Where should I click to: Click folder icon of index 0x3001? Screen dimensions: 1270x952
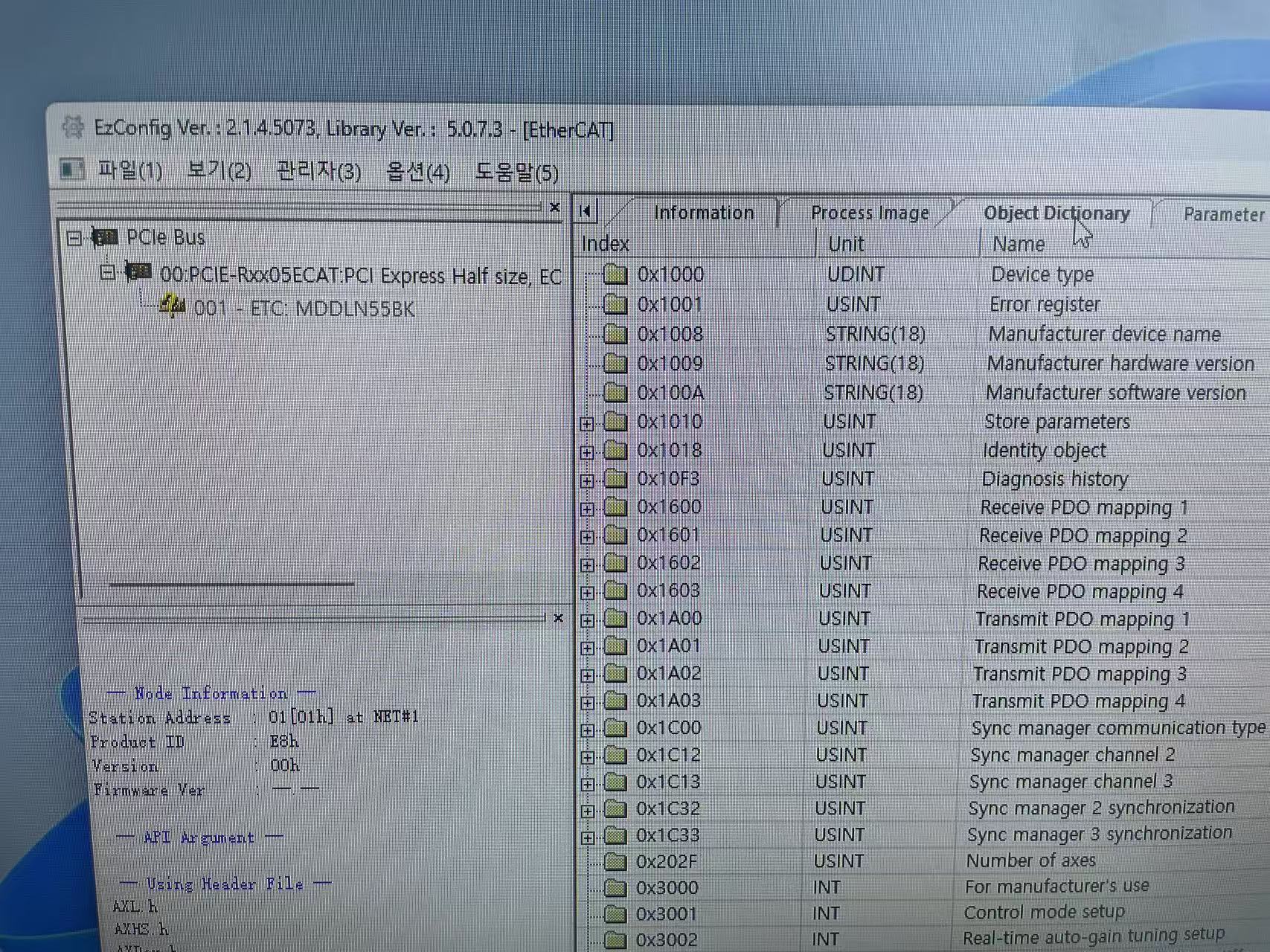point(615,914)
